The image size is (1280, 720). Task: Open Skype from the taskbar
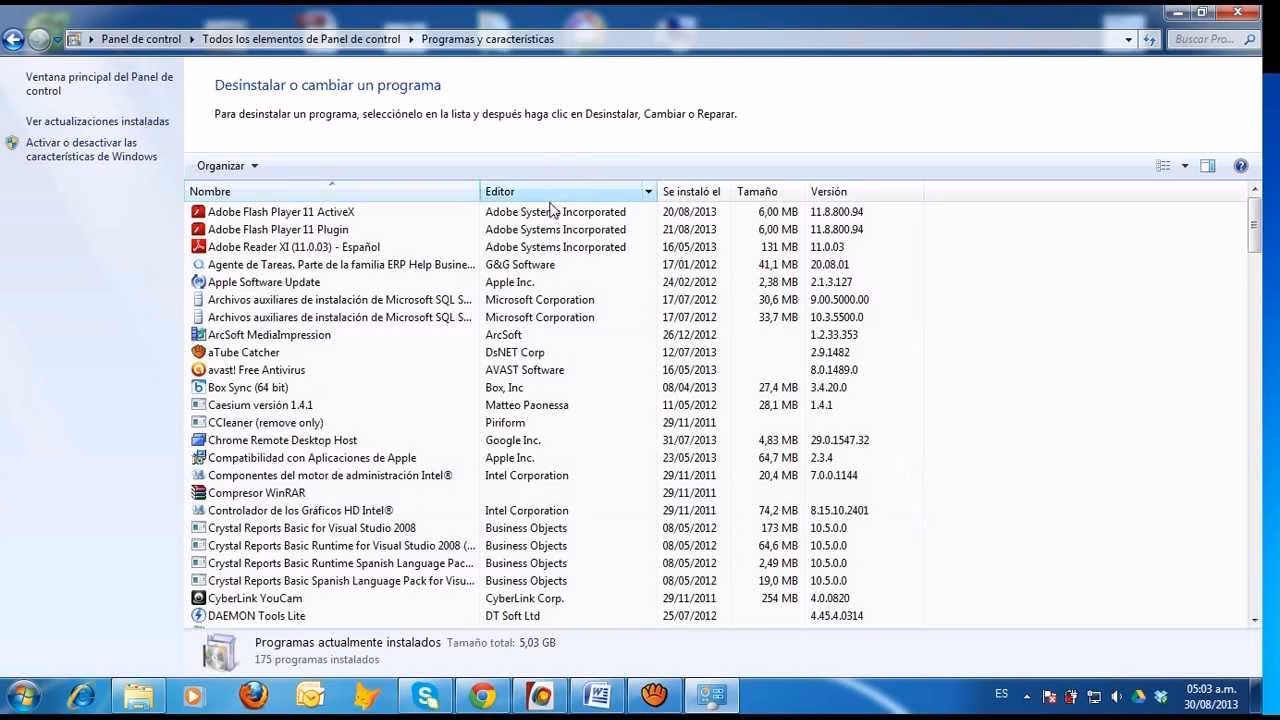pos(425,695)
